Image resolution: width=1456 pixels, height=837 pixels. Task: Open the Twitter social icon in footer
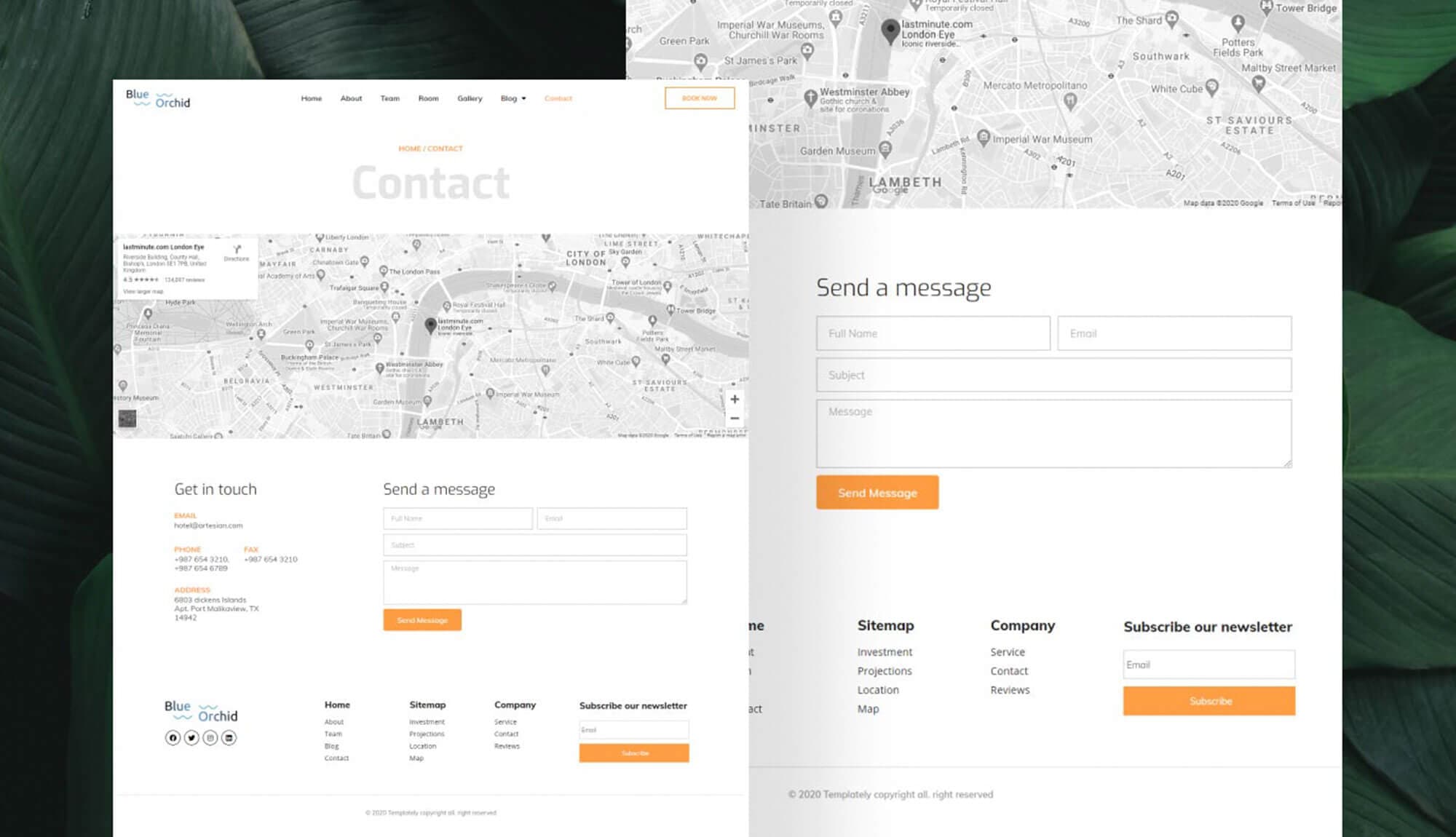pos(191,738)
